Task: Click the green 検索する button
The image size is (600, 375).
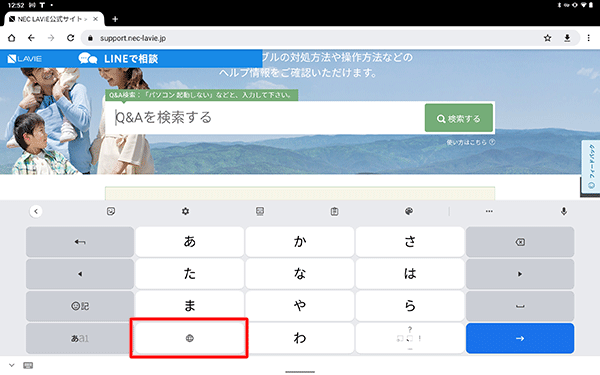Action: click(458, 118)
